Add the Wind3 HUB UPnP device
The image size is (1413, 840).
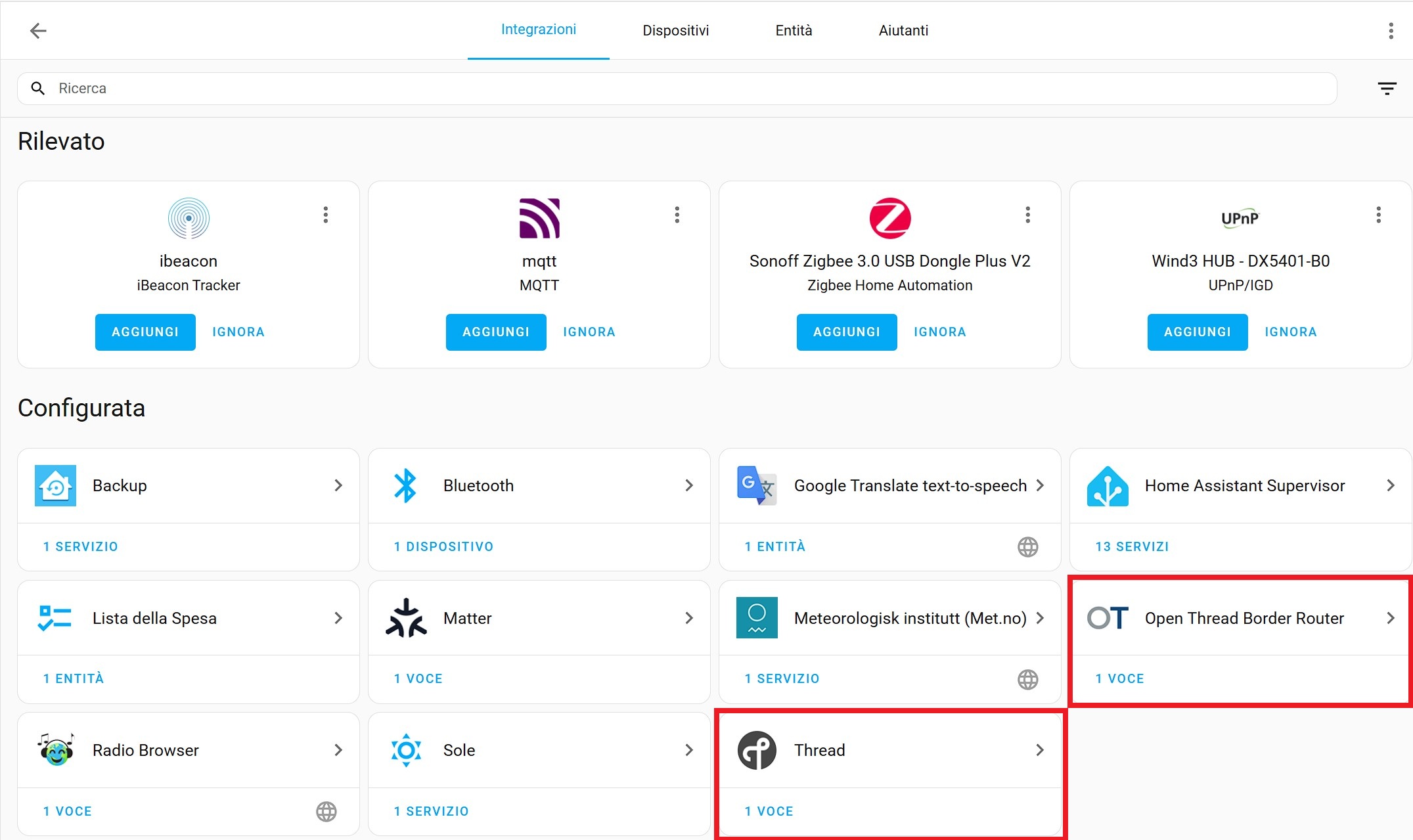click(1198, 332)
